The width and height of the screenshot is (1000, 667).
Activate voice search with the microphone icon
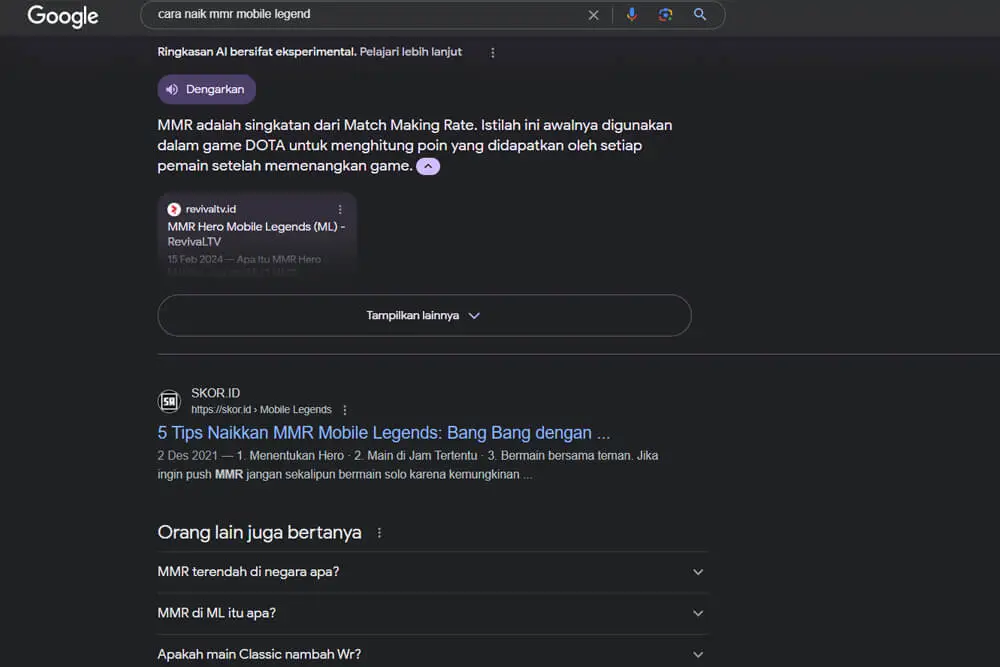click(633, 15)
